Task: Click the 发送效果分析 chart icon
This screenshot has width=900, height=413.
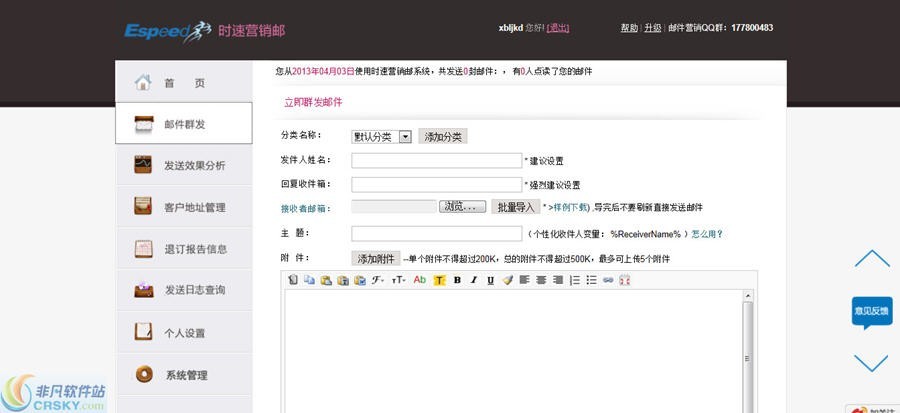Action: pos(143,165)
